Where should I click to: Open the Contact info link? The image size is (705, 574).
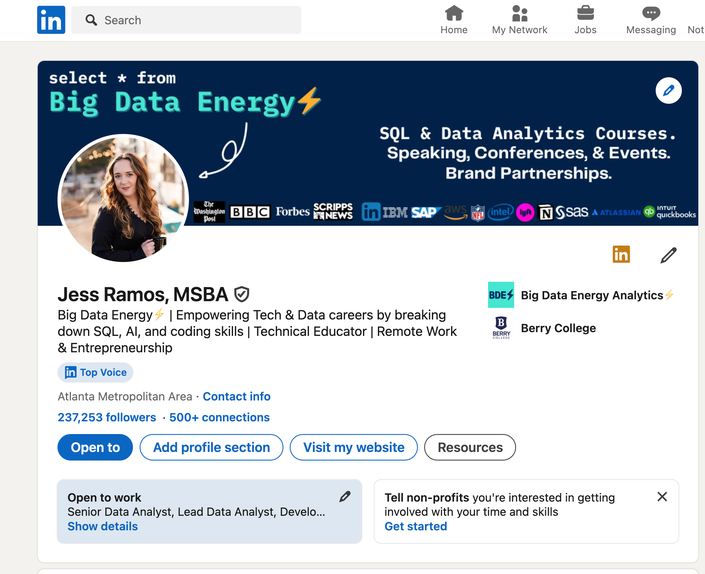coord(236,396)
